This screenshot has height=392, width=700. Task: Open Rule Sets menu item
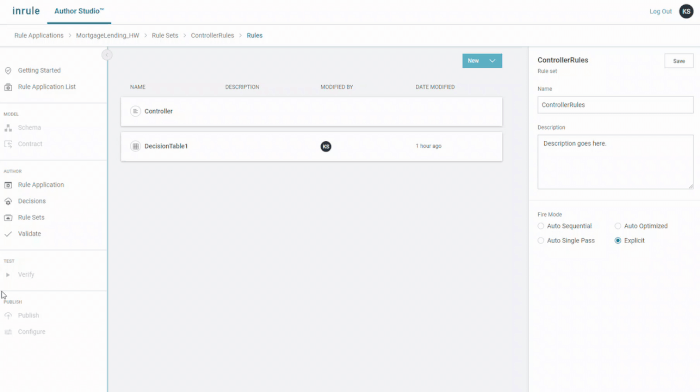click(31, 217)
